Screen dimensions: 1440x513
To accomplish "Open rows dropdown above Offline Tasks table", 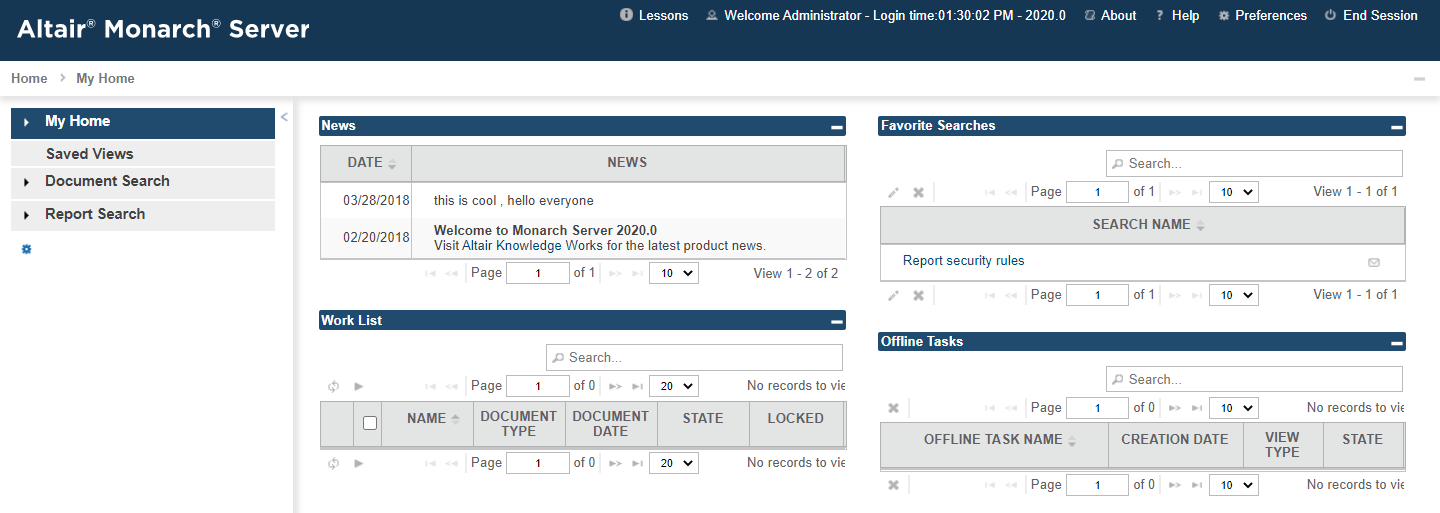I will tap(1234, 408).
